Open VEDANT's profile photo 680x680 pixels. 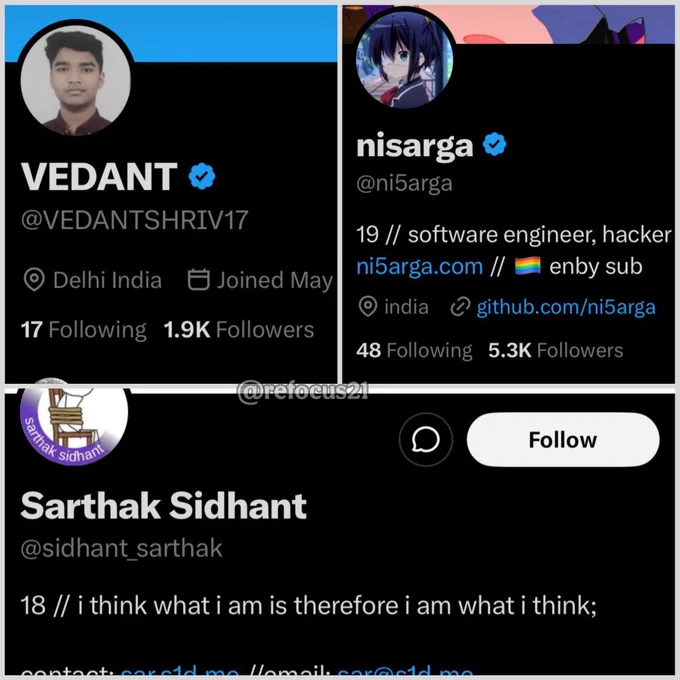click(x=76, y=79)
